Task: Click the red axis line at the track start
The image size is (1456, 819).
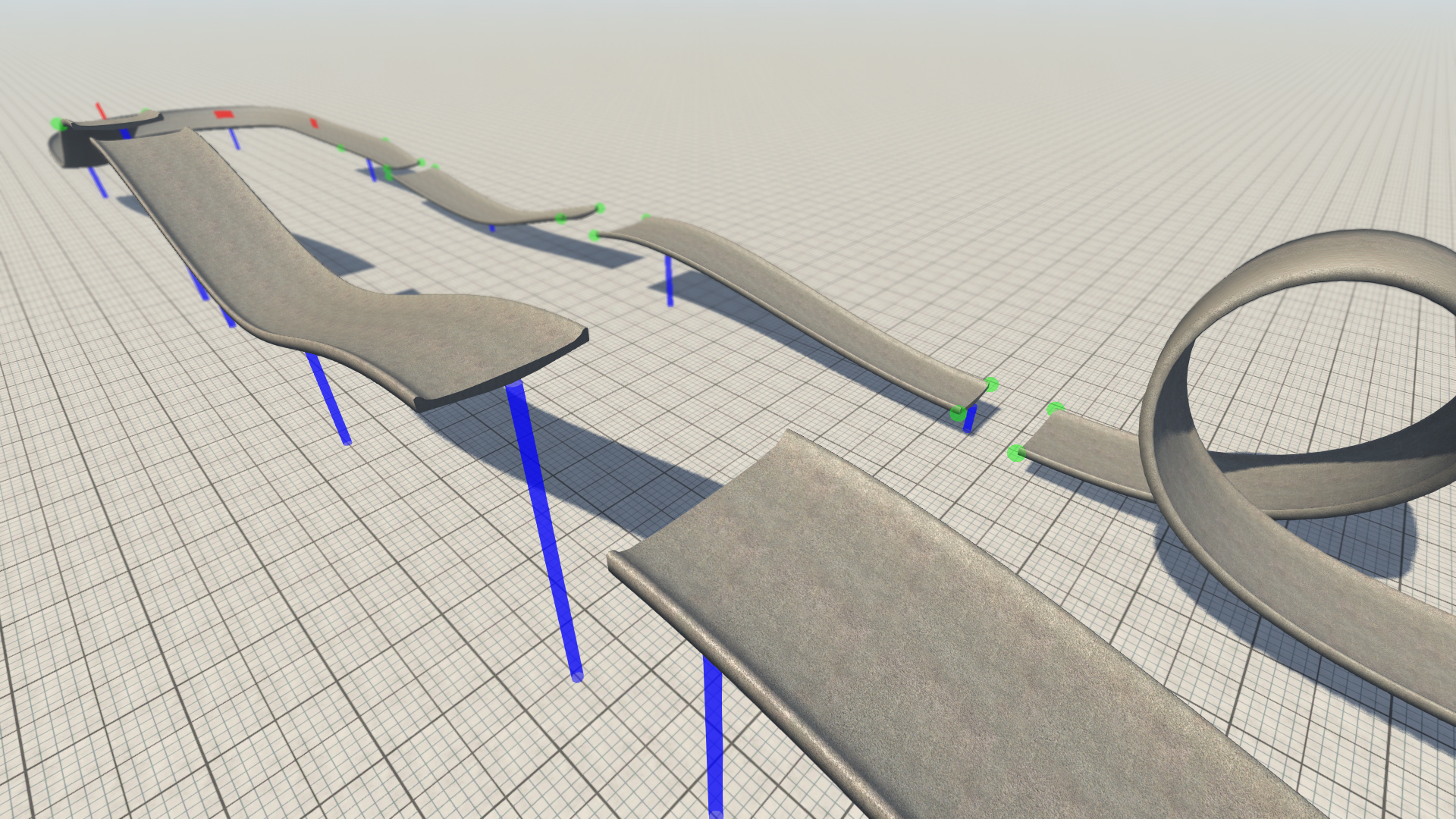Action: point(101,111)
